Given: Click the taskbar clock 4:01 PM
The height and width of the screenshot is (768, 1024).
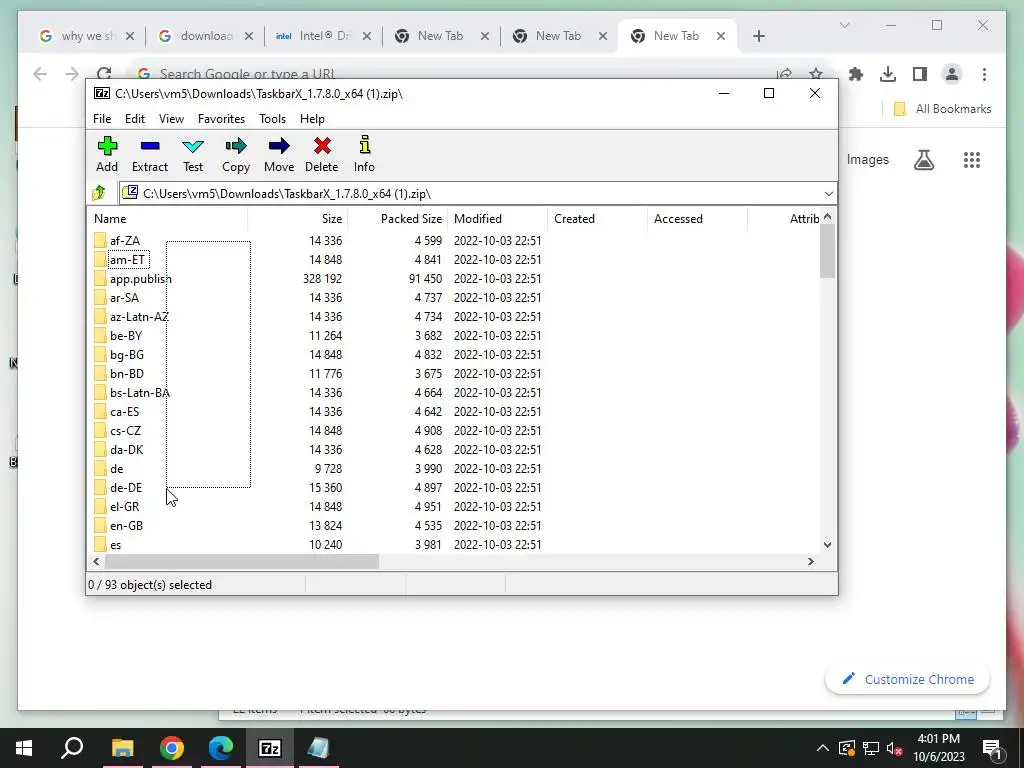Looking at the screenshot, I should [x=938, y=748].
